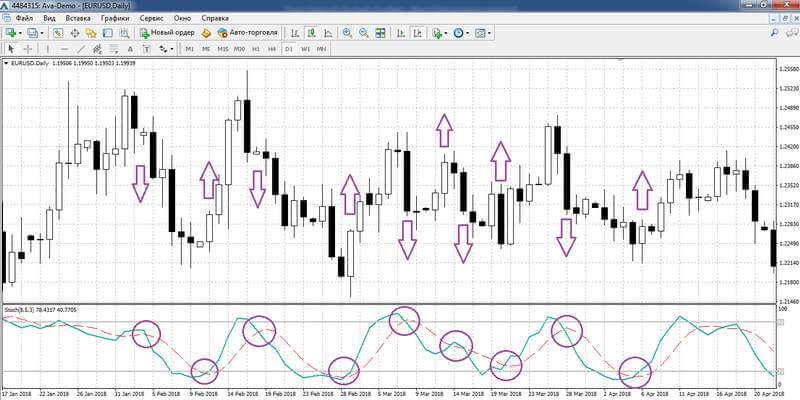Image resolution: width=800 pixels, height=400 pixels.
Task: Zoom out the chart with magnifier minus
Action: 364,33
